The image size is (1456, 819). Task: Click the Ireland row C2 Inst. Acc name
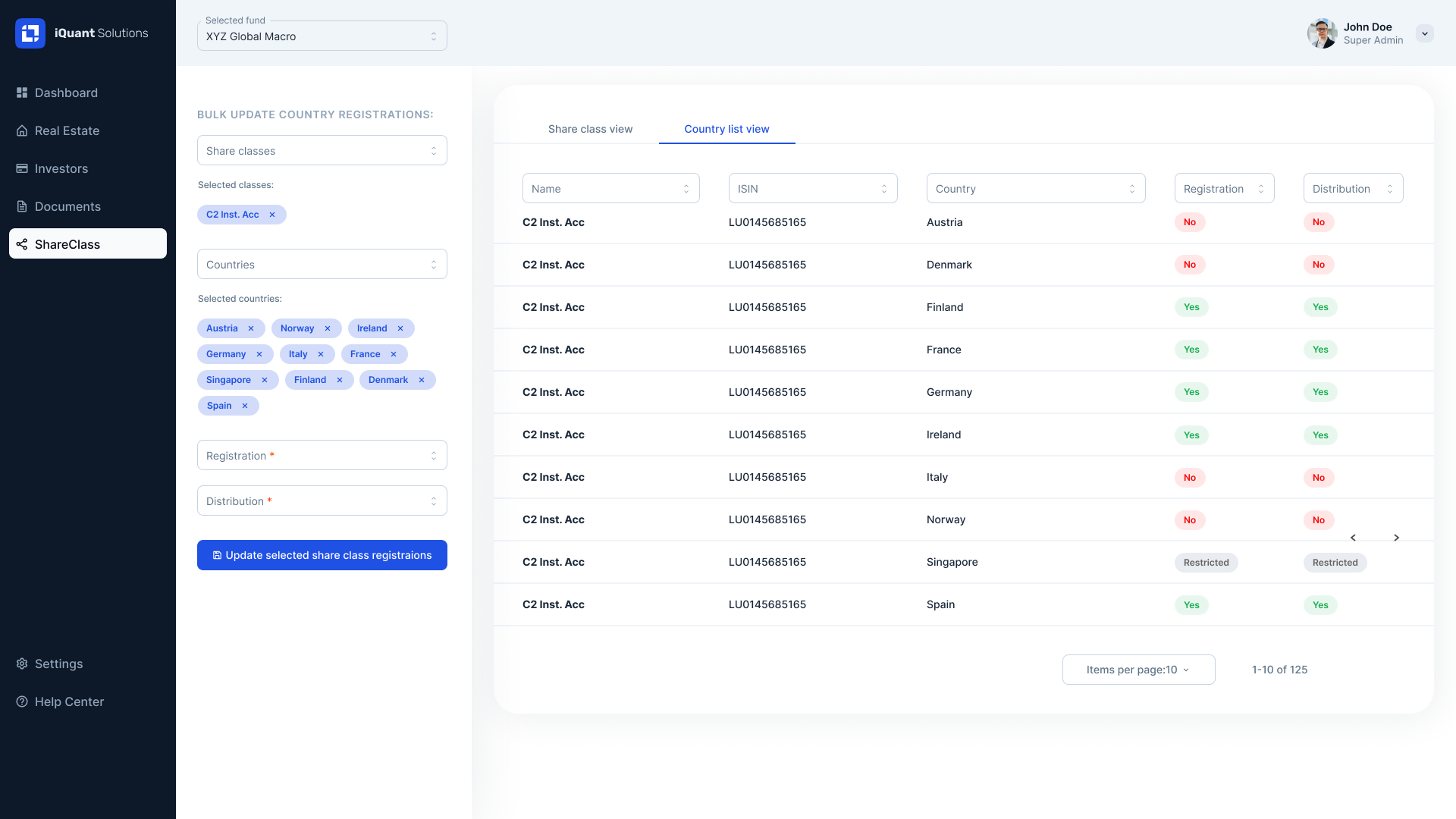[x=554, y=435]
